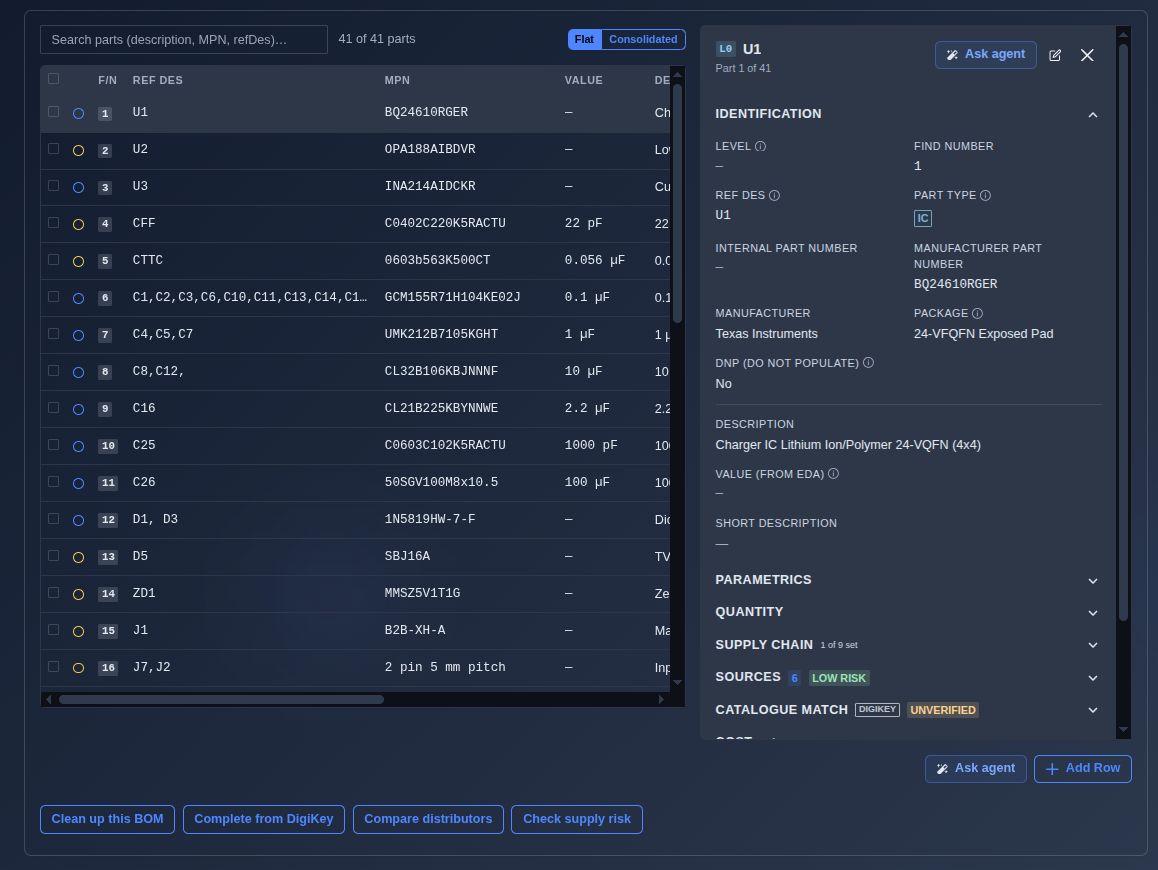Screen dimensions: 1158x870
Task: Click the sources count badge 6
Action: (x=794, y=678)
